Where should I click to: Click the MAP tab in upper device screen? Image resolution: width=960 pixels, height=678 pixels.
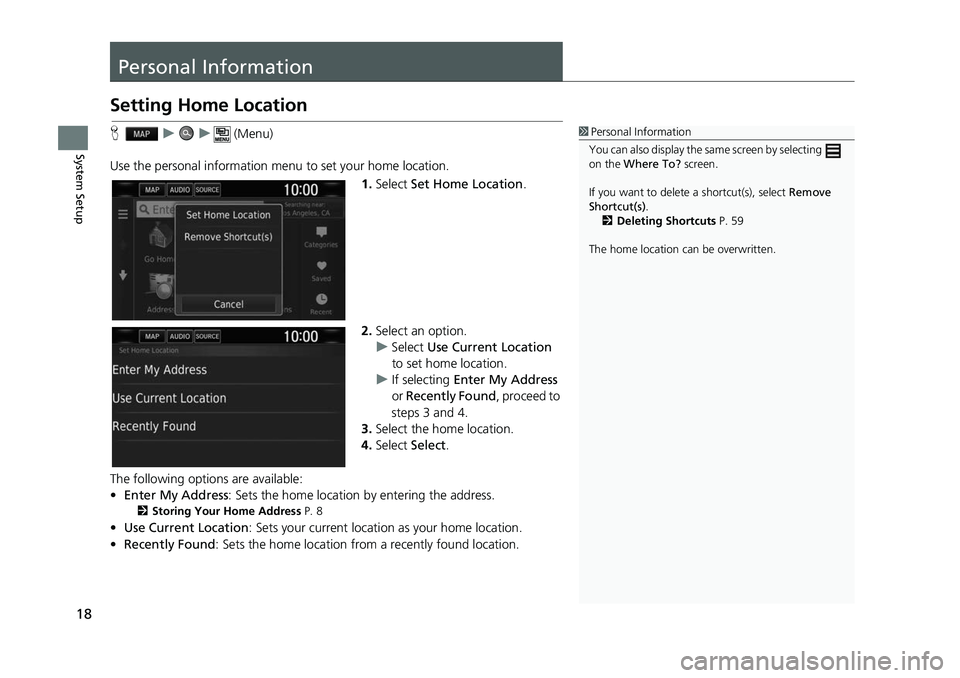tap(152, 190)
